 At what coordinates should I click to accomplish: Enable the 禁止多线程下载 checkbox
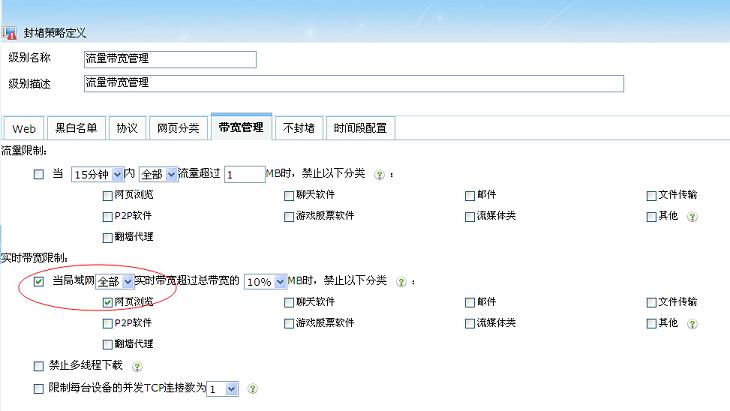[39, 367]
